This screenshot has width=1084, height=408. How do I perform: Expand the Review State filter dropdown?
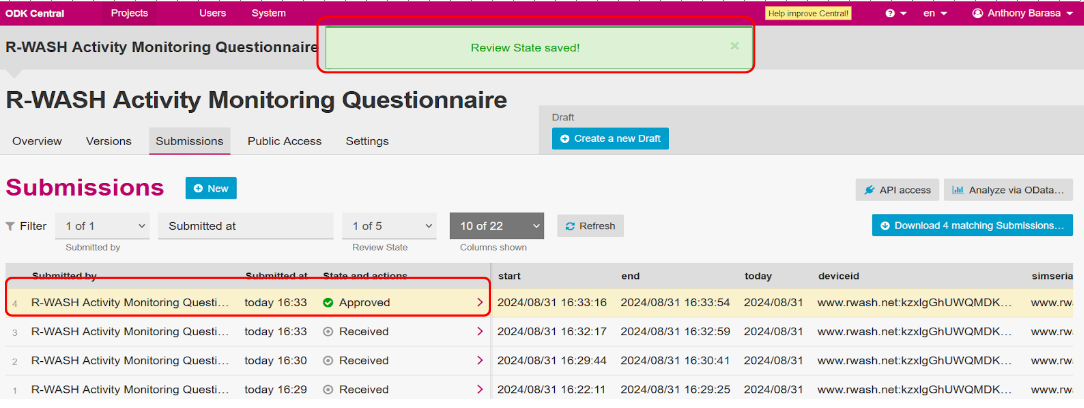coord(389,226)
